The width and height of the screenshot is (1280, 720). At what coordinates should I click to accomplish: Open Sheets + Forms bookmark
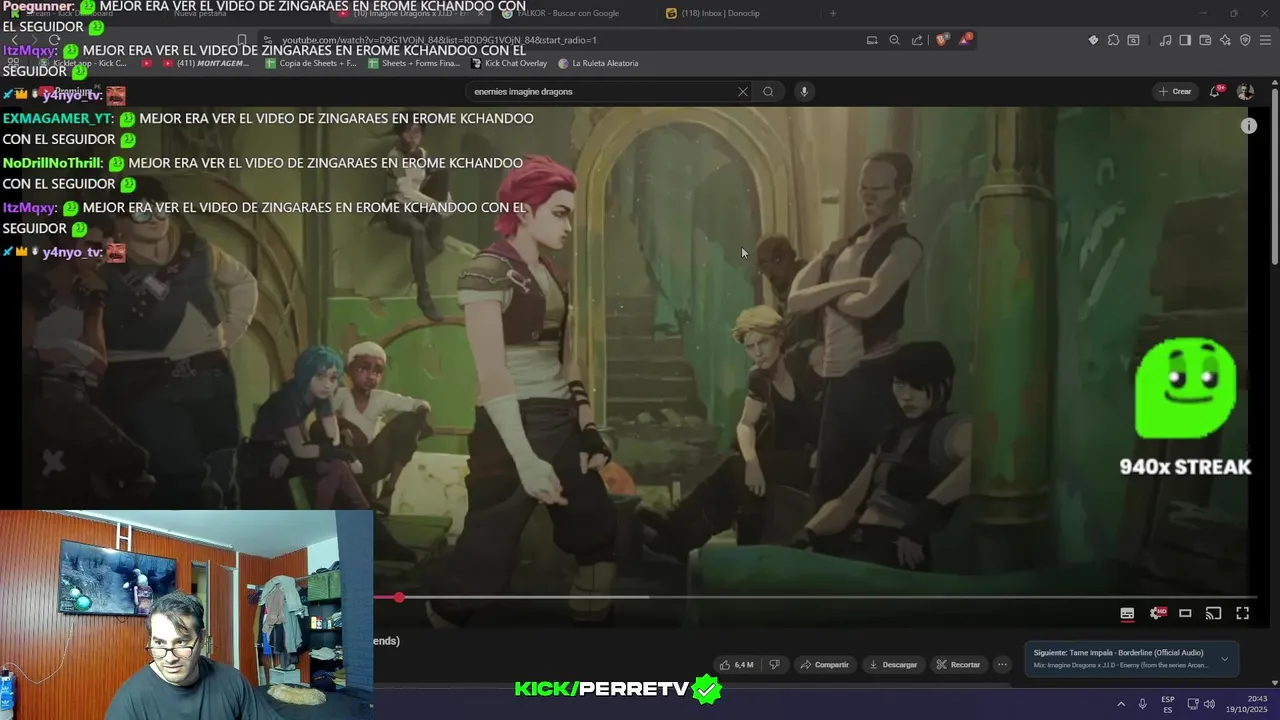coord(414,63)
